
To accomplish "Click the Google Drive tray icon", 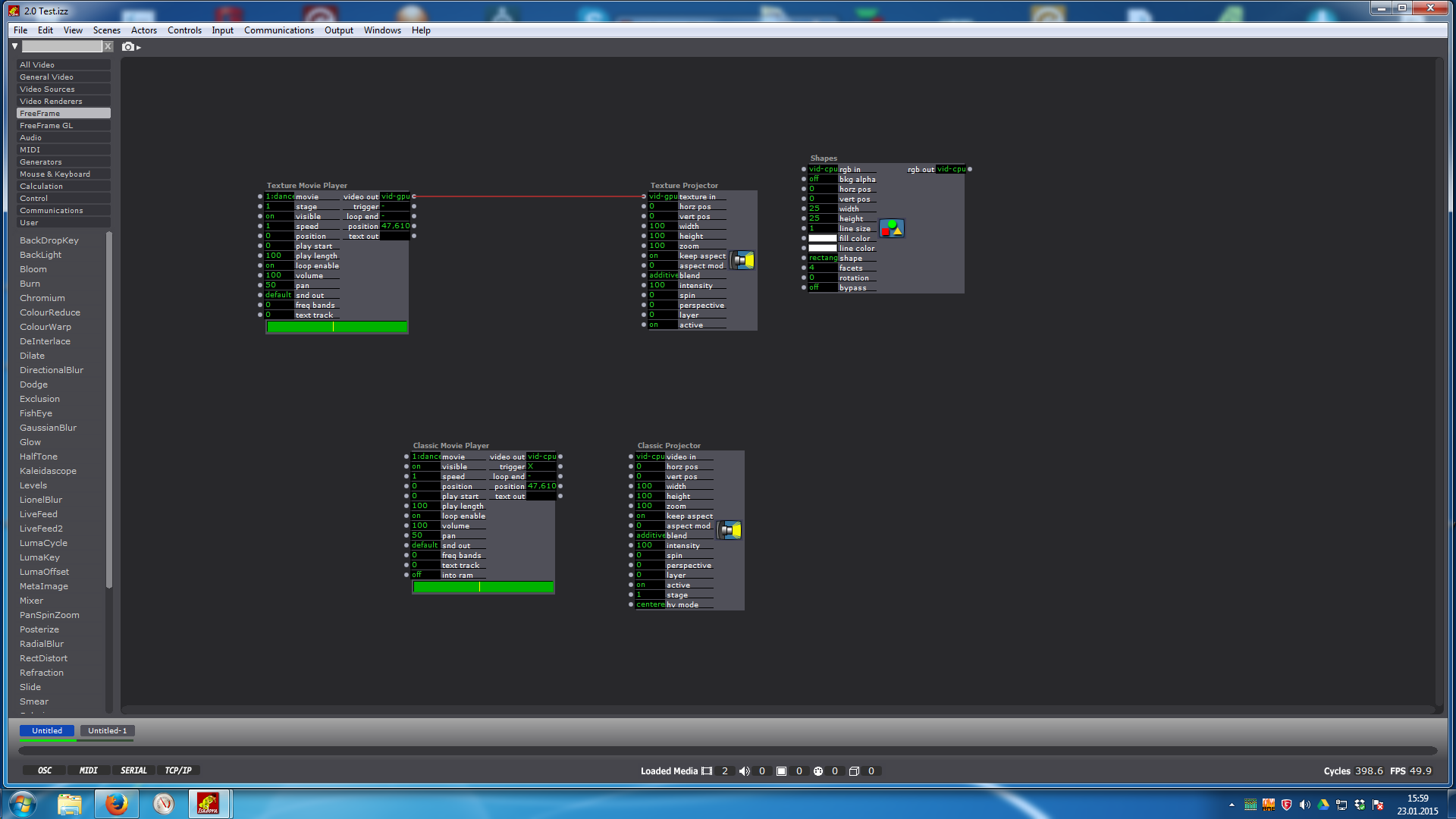I will 1323,805.
